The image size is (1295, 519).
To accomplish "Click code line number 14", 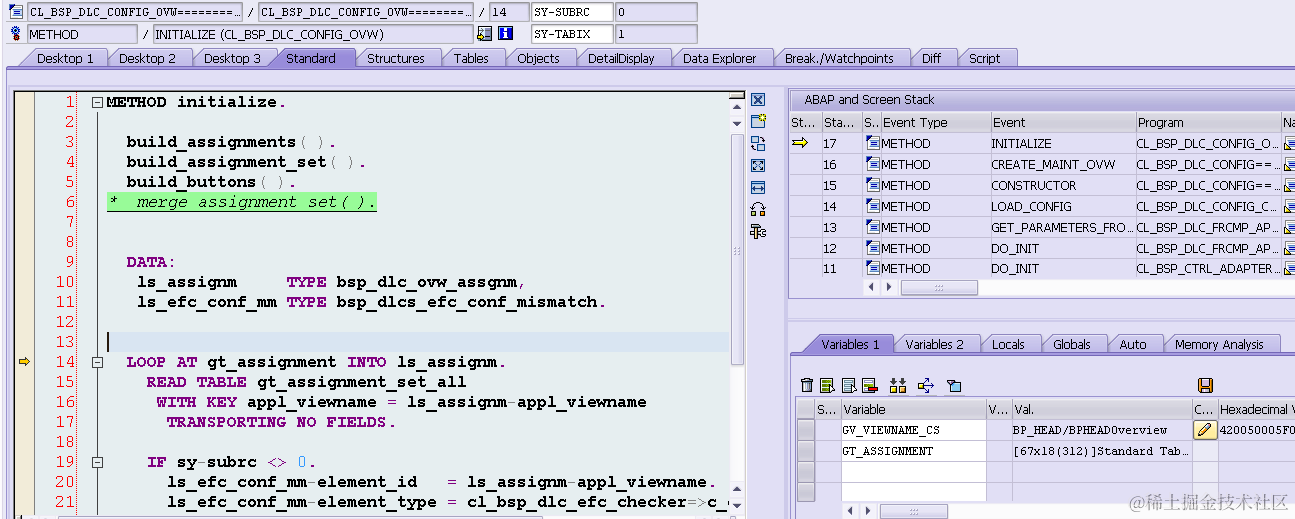I will [x=65, y=362].
